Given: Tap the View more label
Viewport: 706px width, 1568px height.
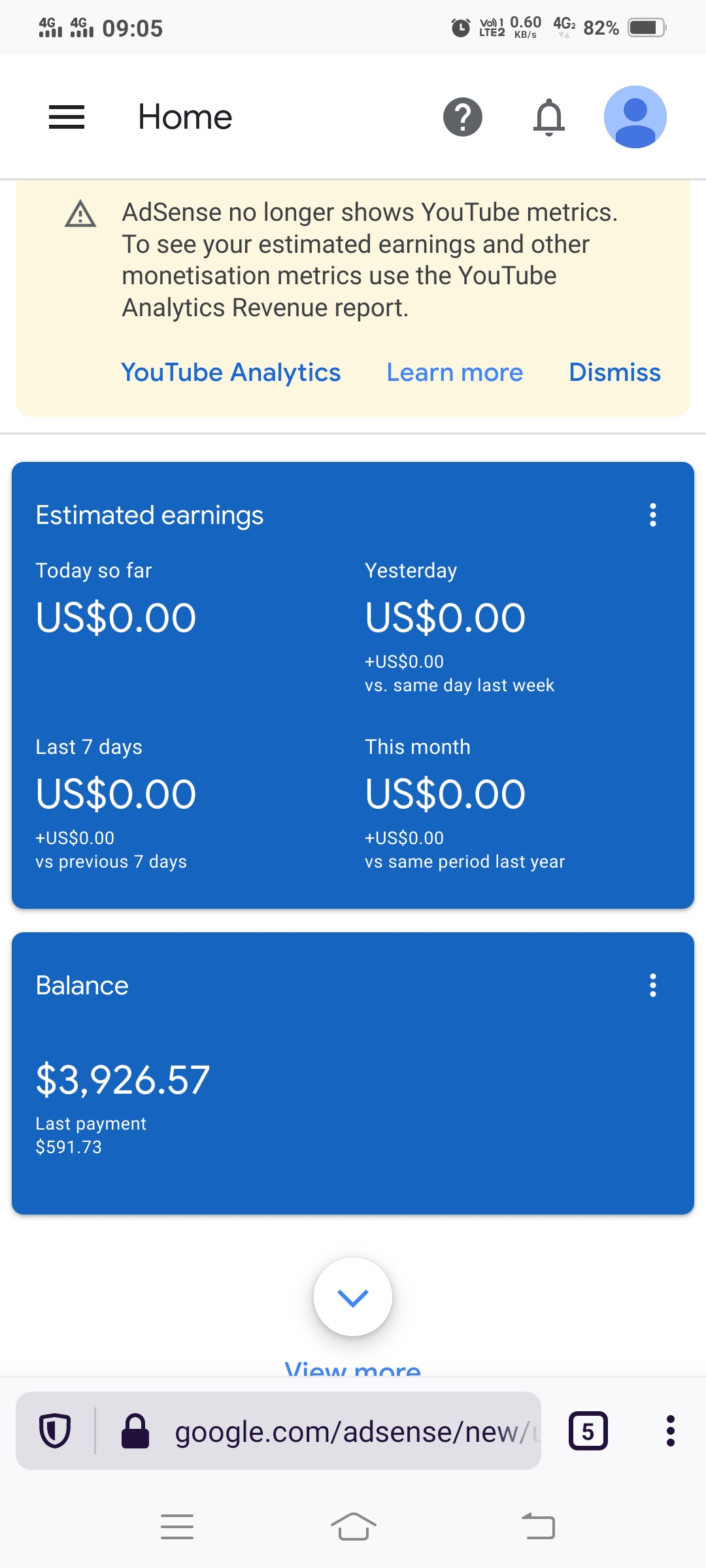Looking at the screenshot, I should 353,1368.
